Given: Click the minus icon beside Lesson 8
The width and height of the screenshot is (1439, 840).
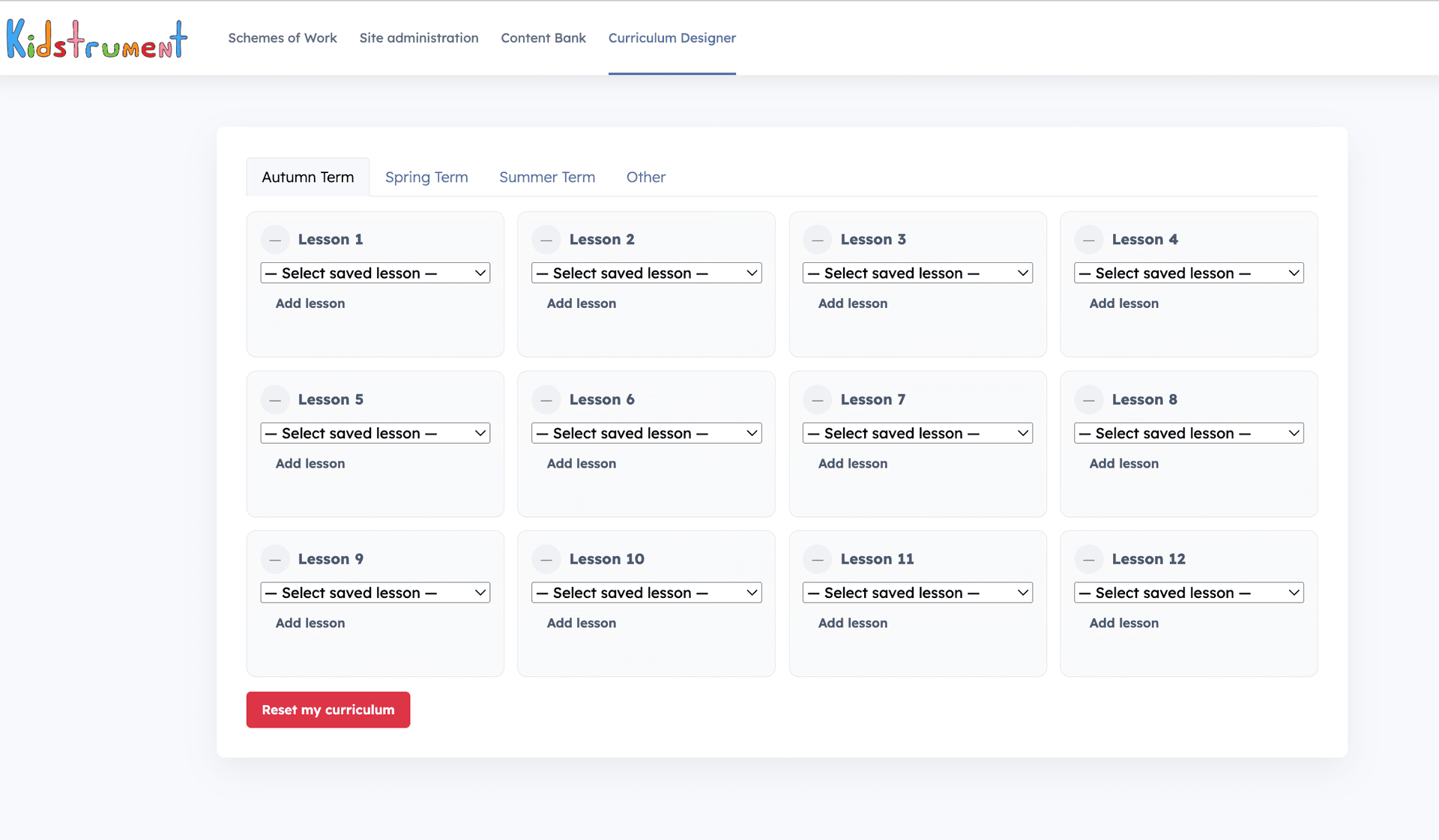Looking at the screenshot, I should (1089, 400).
